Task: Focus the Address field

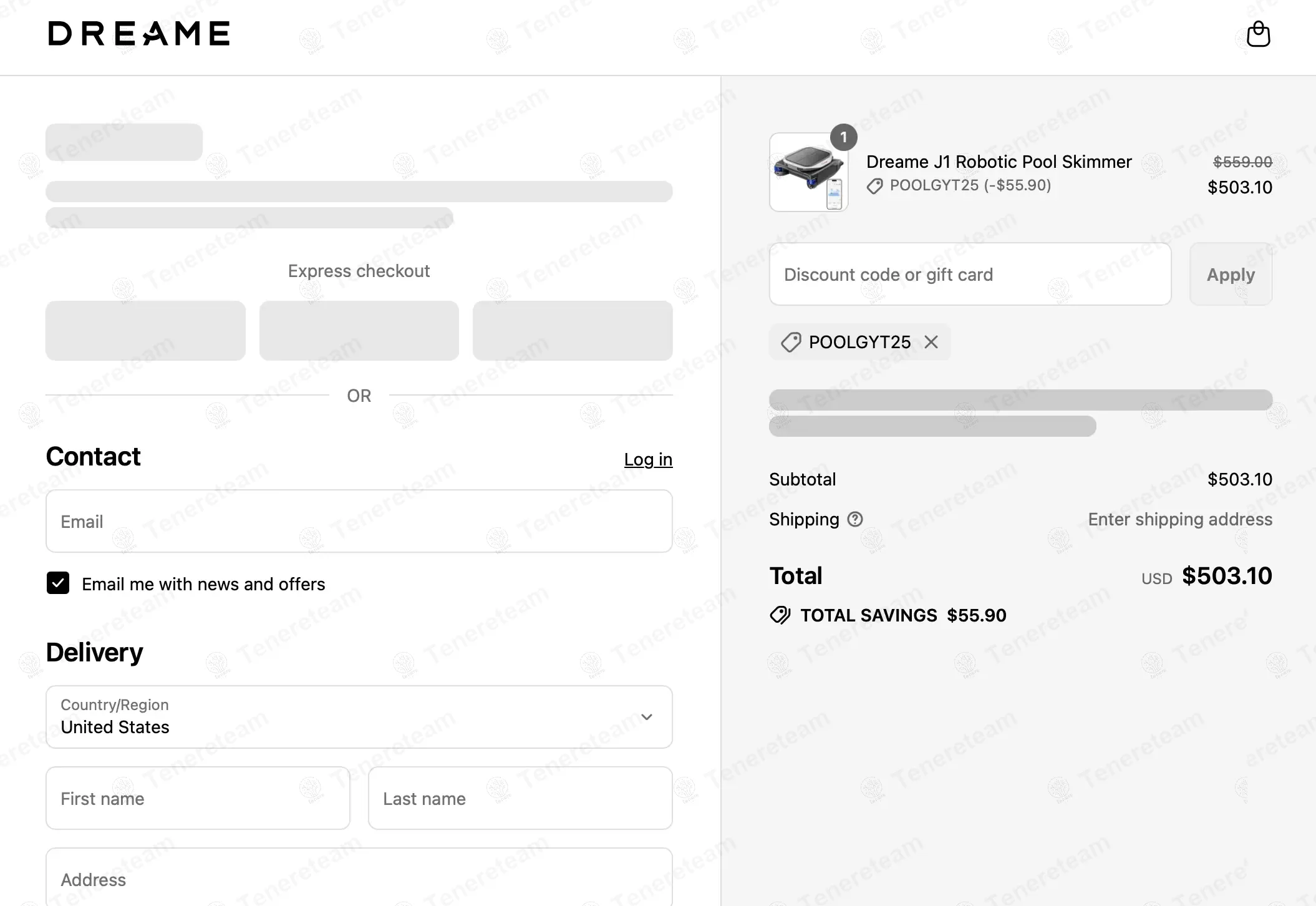Action: [359, 879]
